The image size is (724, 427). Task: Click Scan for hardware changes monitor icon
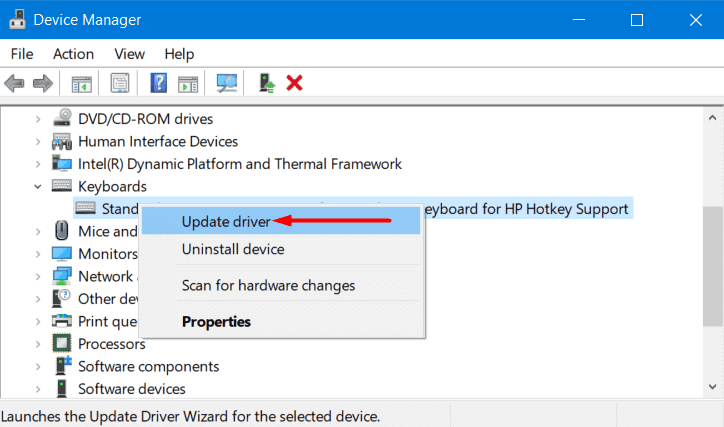227,84
